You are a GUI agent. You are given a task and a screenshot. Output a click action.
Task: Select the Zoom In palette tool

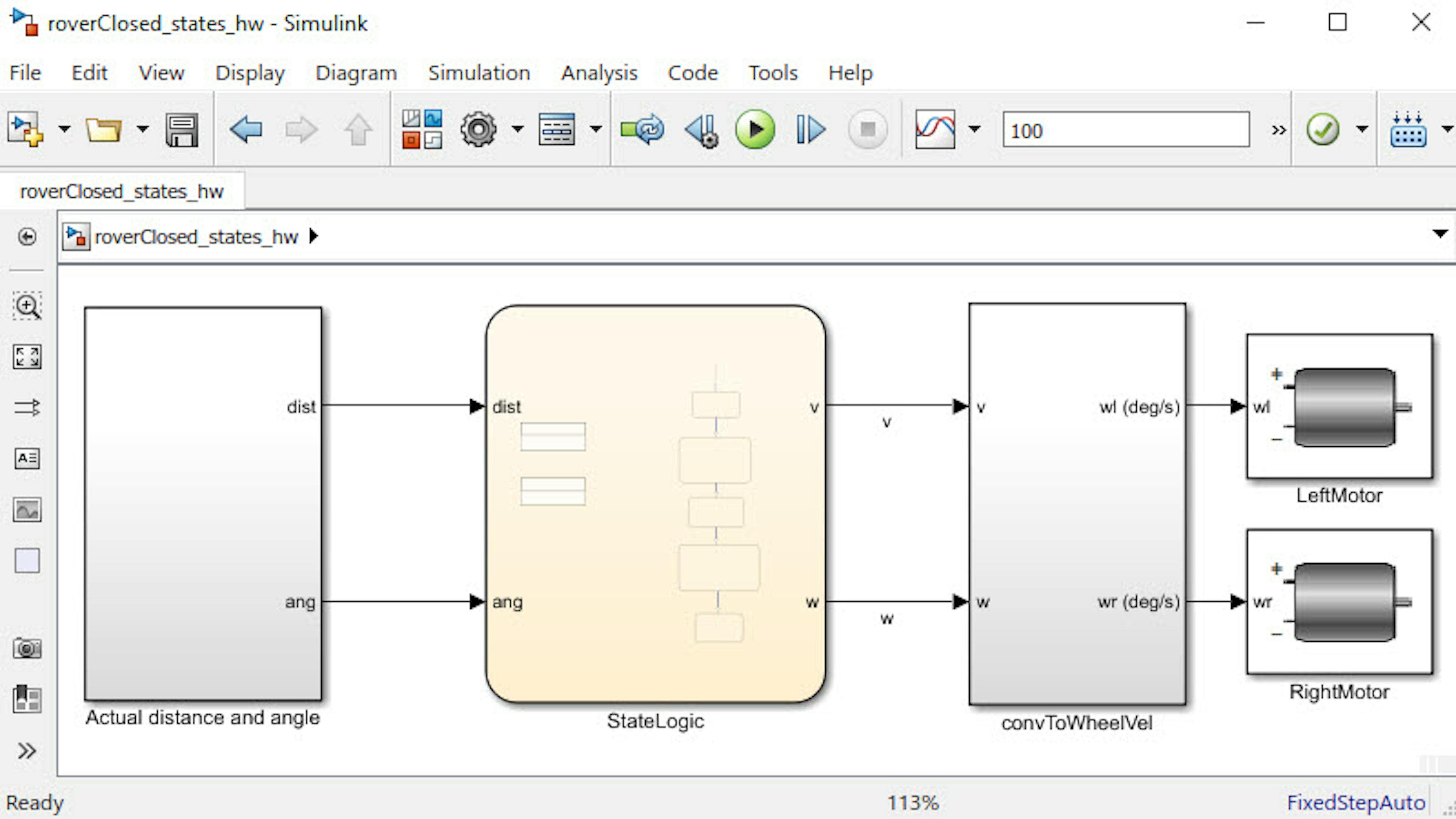27,306
